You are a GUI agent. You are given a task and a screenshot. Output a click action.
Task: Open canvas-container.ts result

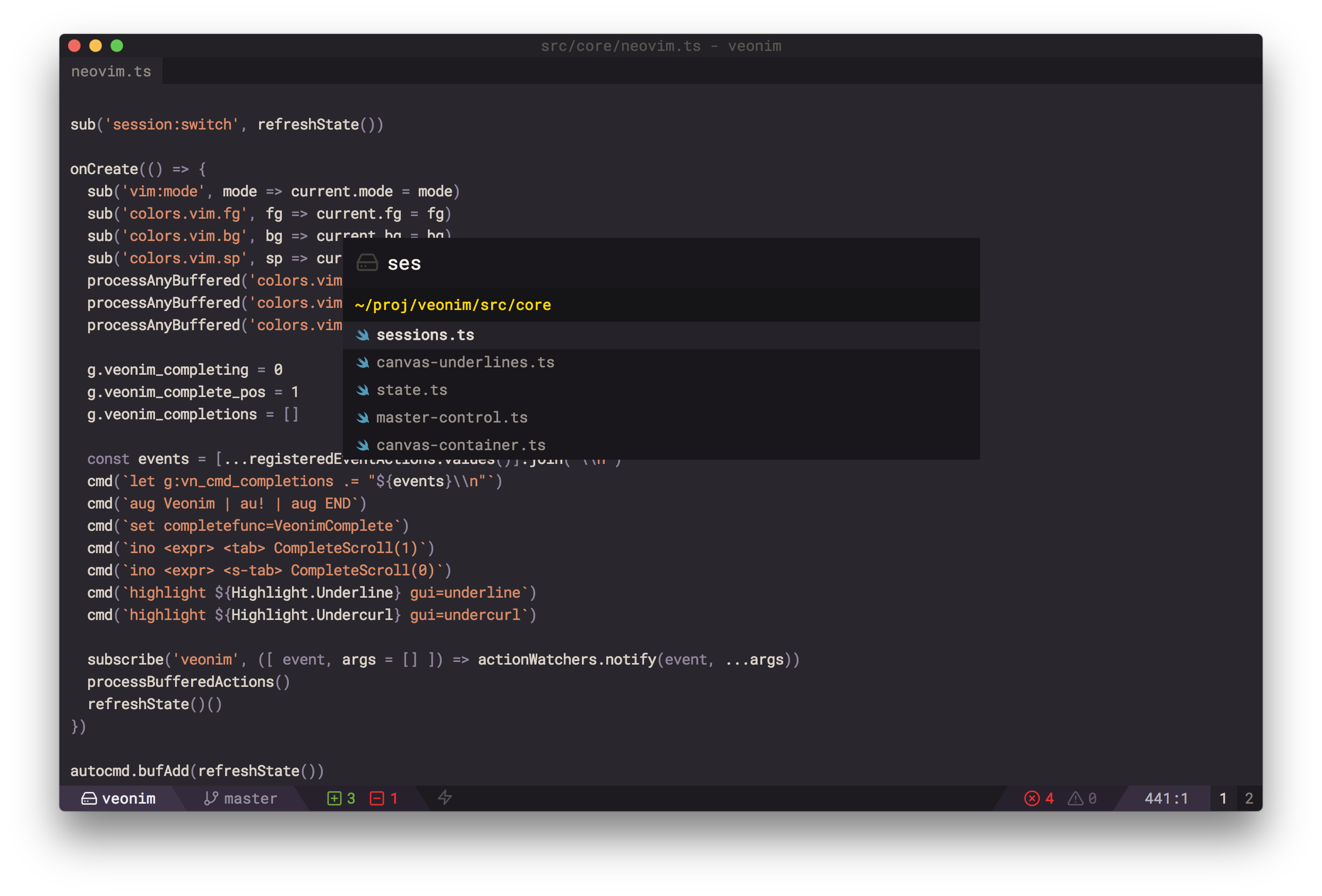click(460, 445)
